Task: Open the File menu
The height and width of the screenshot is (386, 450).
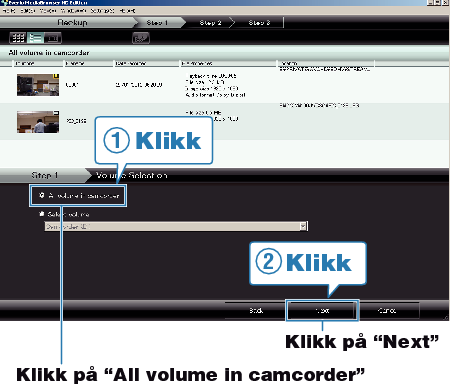Action: pyautogui.click(x=8, y=11)
